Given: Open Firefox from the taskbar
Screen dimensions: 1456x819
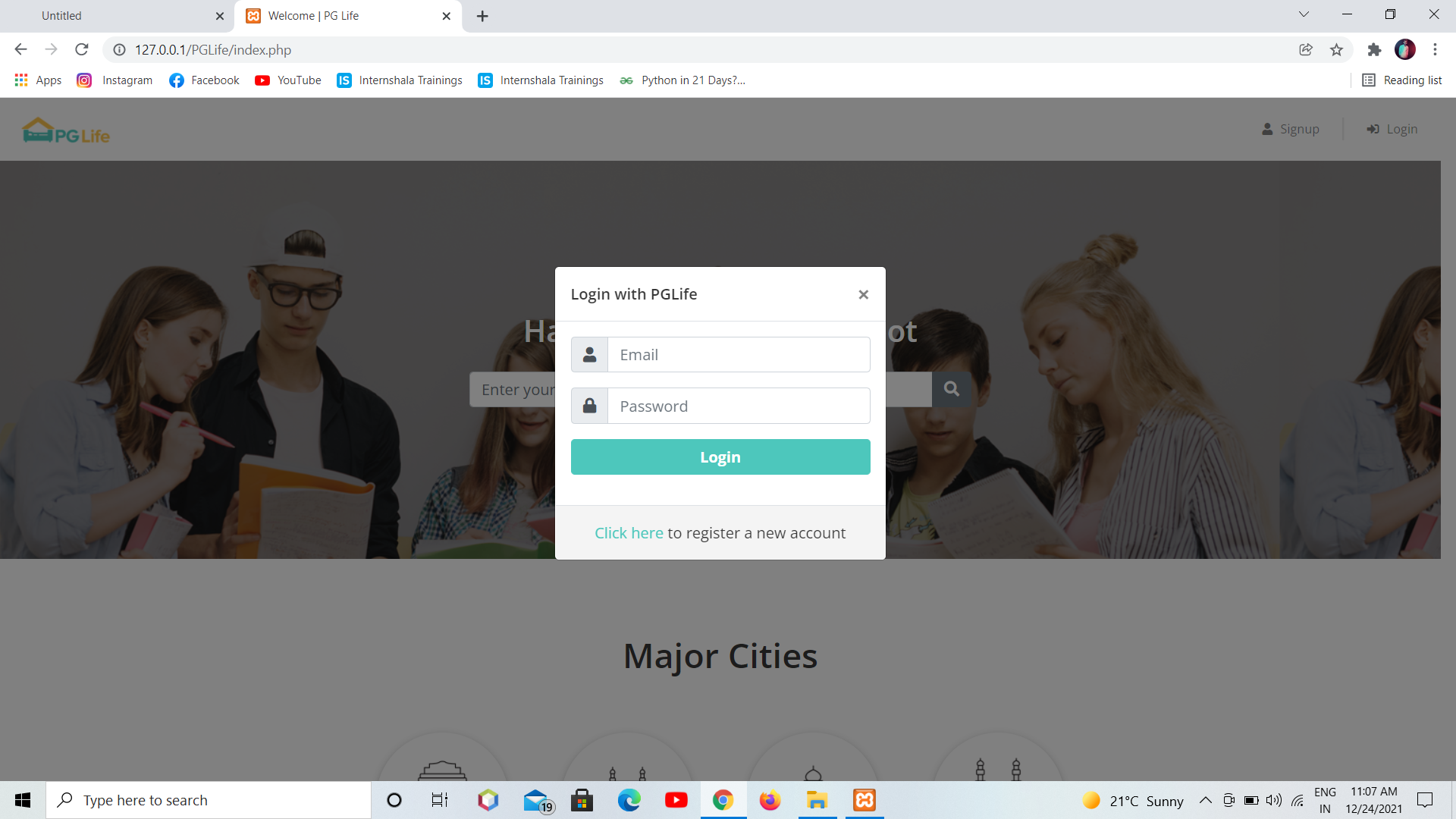Looking at the screenshot, I should (x=770, y=799).
